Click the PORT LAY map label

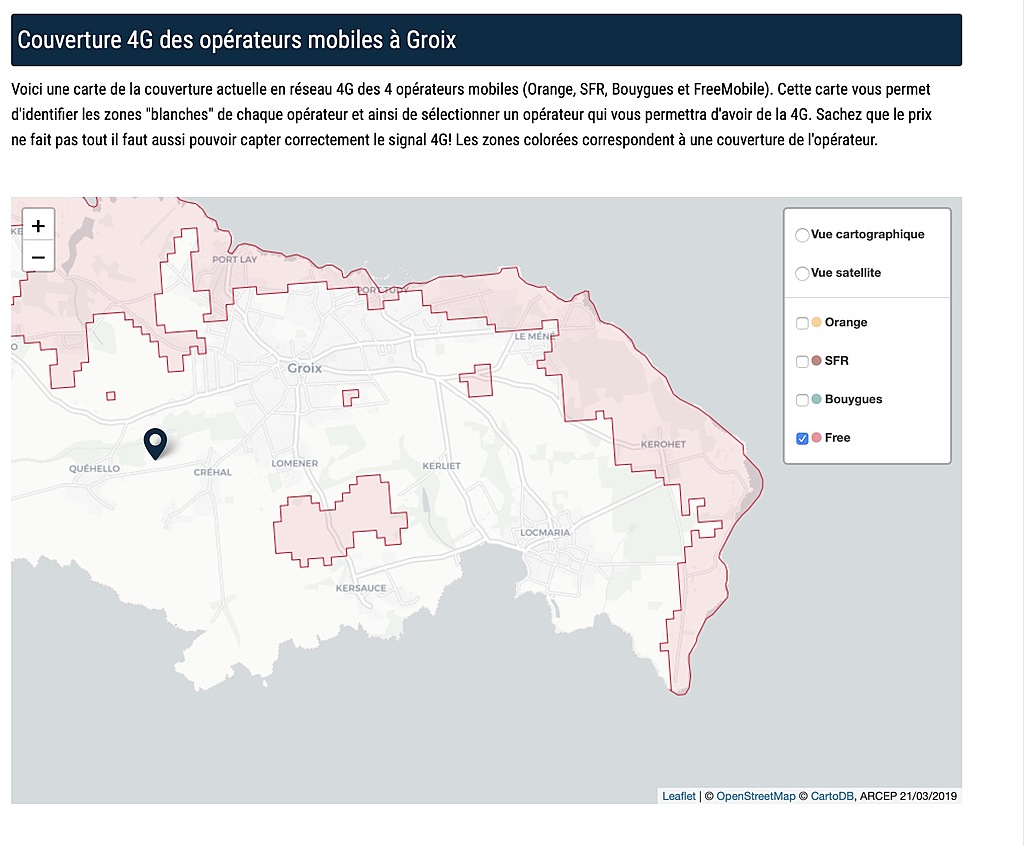(234, 259)
